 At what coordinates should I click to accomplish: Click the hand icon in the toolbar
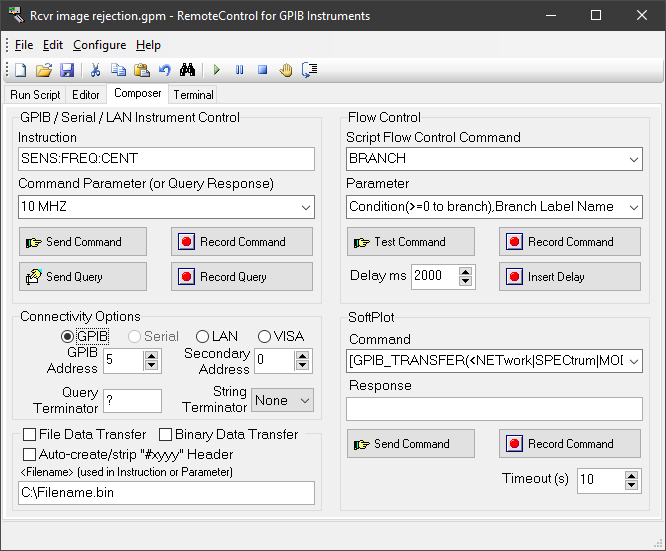(x=286, y=70)
